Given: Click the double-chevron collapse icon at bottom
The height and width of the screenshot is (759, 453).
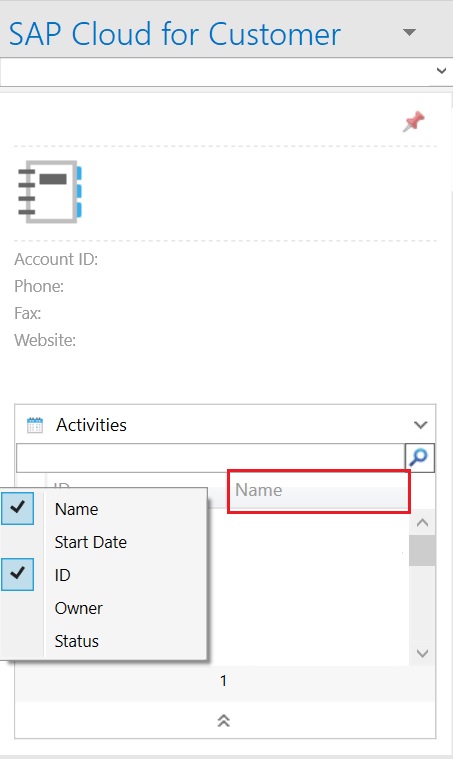Looking at the screenshot, I should click(223, 721).
